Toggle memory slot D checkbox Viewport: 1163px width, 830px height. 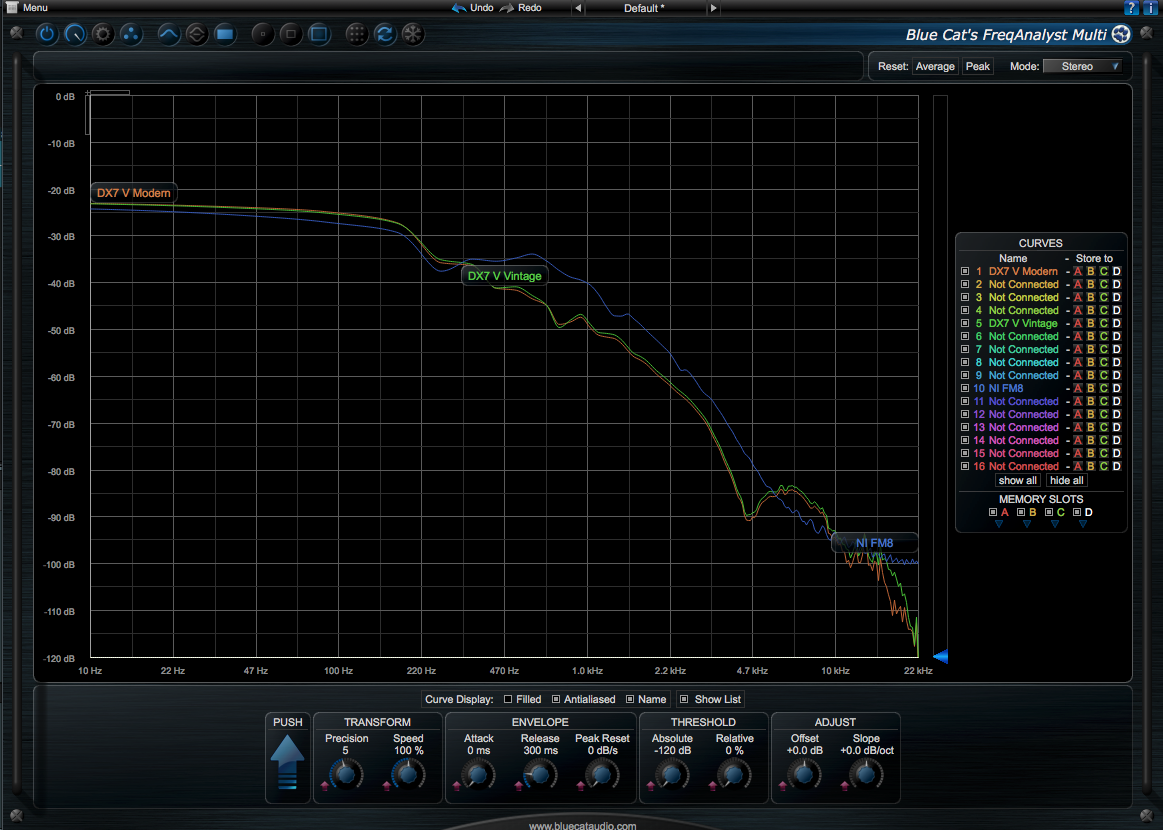point(1077,513)
